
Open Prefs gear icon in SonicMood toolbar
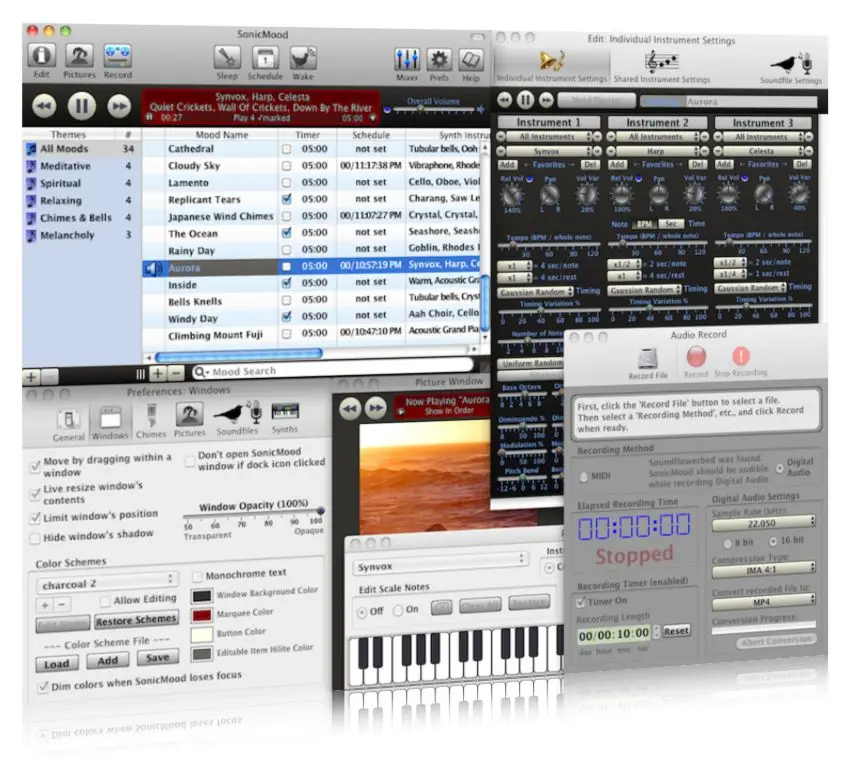pyautogui.click(x=439, y=59)
